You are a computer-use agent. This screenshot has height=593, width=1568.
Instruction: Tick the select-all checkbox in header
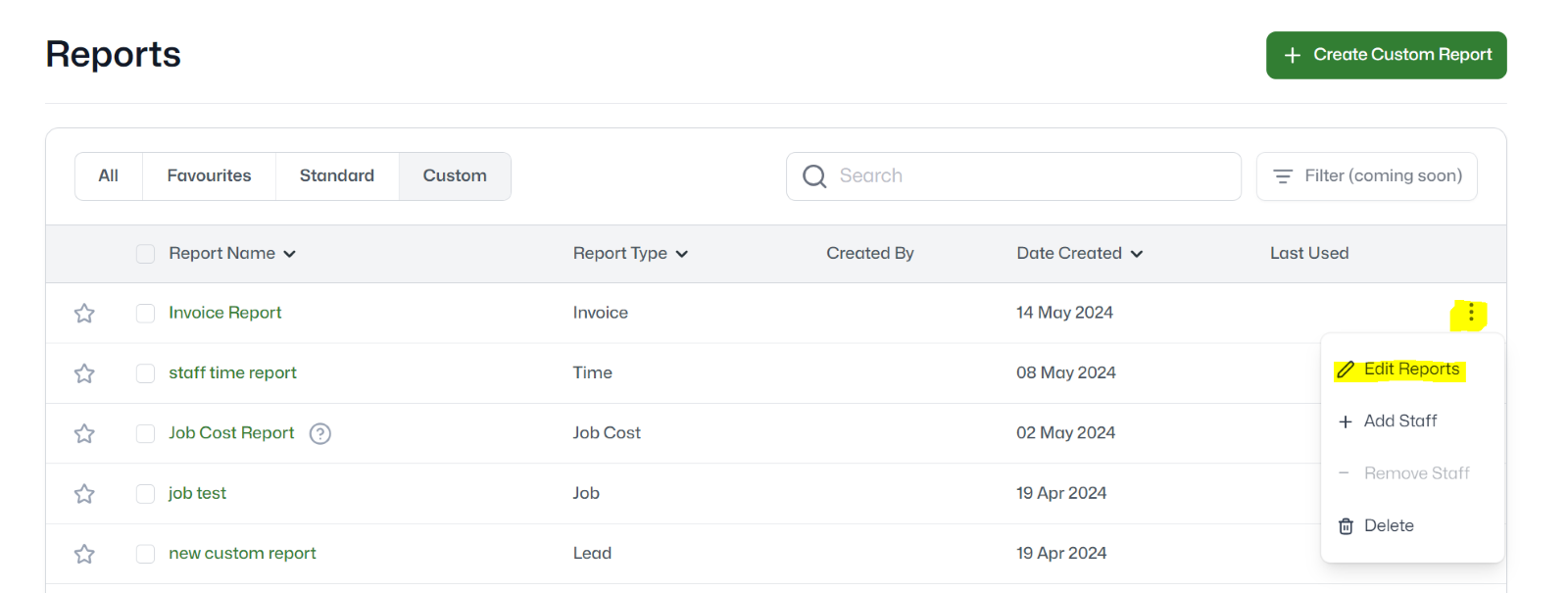point(145,254)
